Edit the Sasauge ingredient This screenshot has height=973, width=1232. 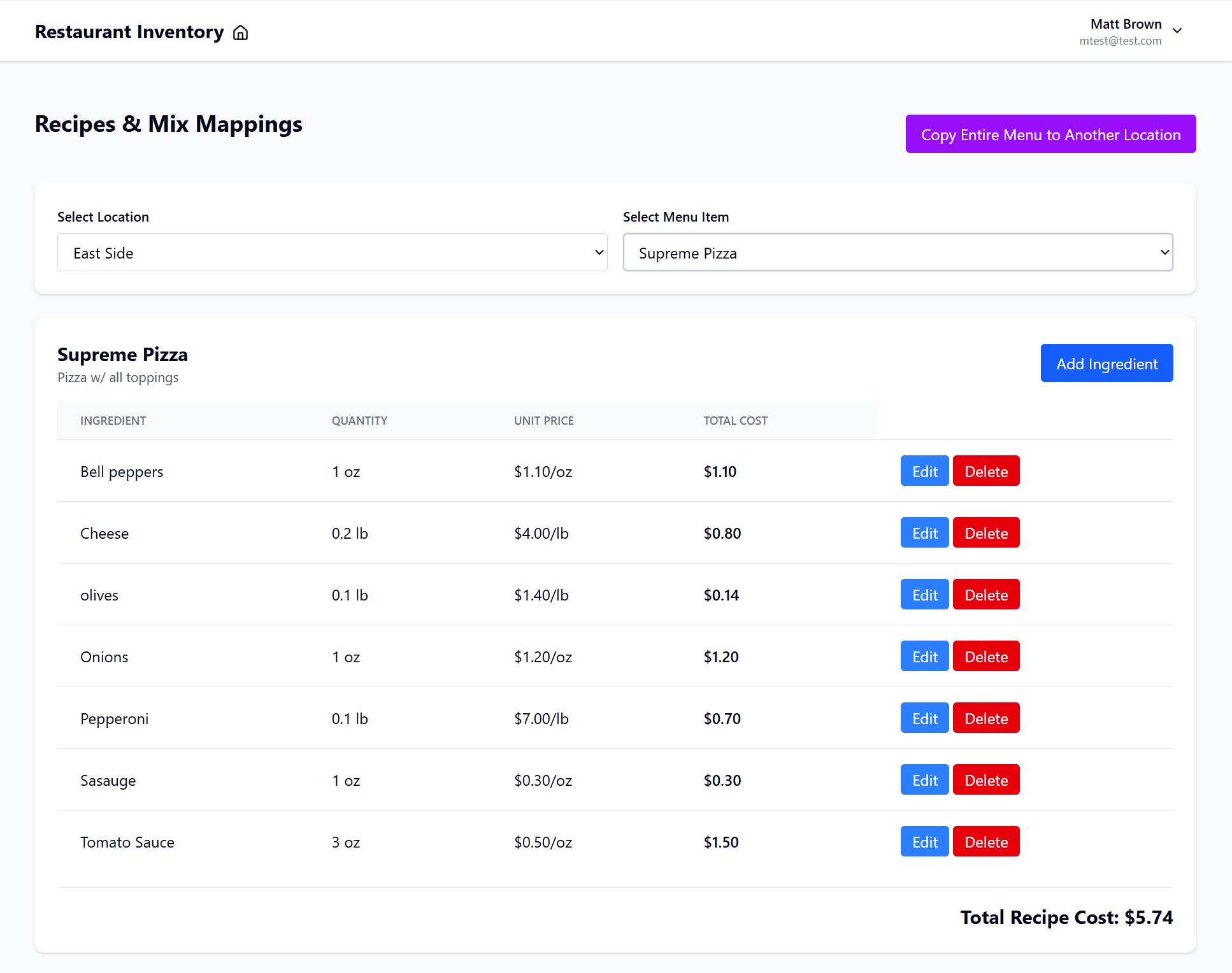click(924, 779)
